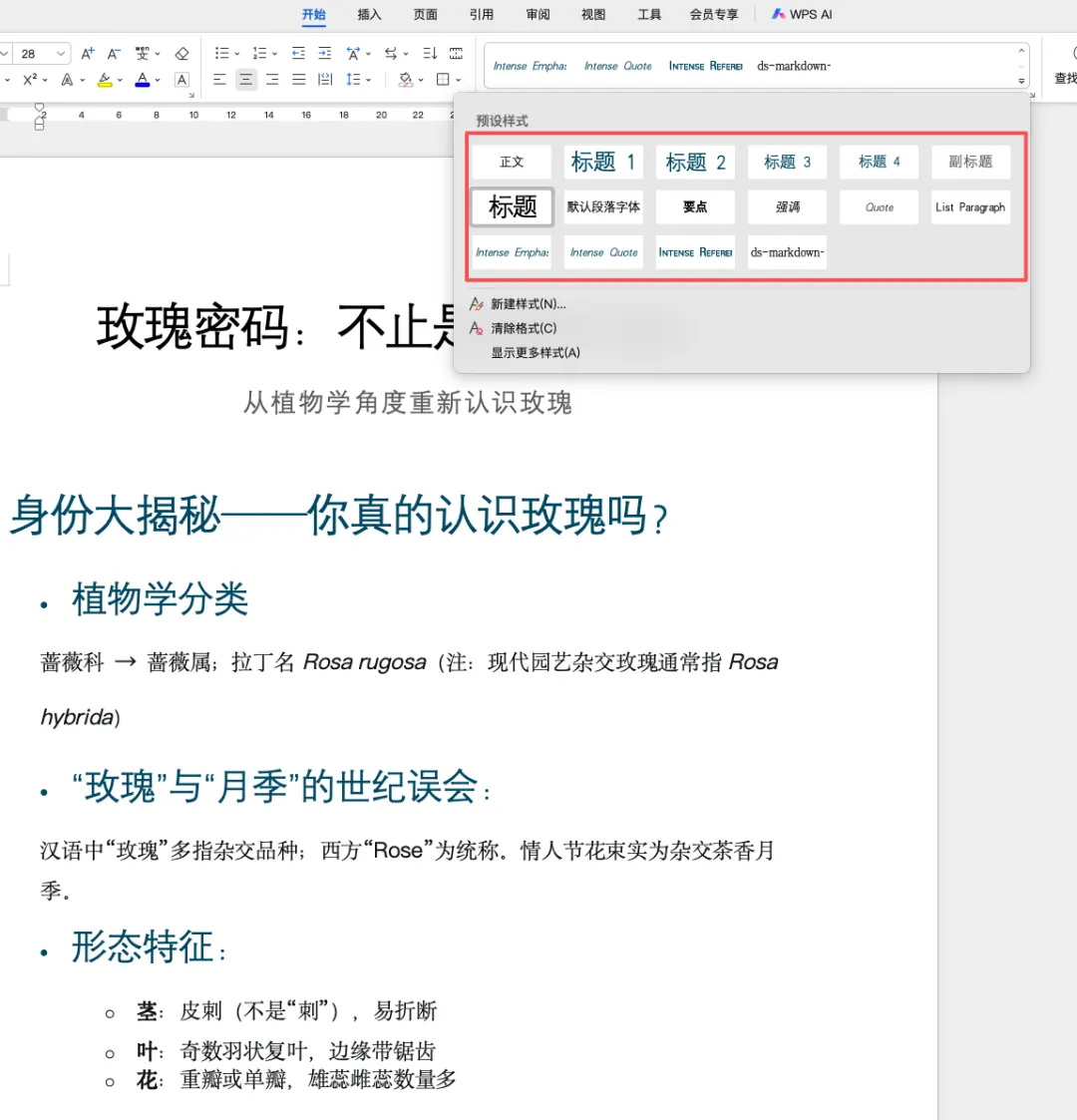Screen dimensions: 1077x1120
Task: Apply the List Paragraph style
Action: point(970,207)
